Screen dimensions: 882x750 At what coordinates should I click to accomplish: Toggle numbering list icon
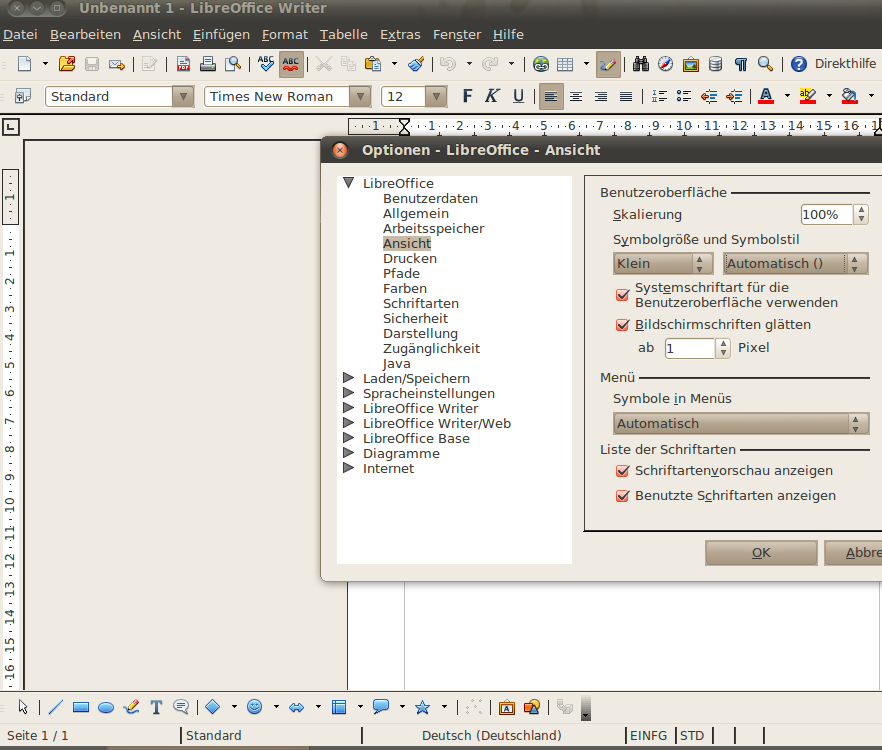pos(659,97)
